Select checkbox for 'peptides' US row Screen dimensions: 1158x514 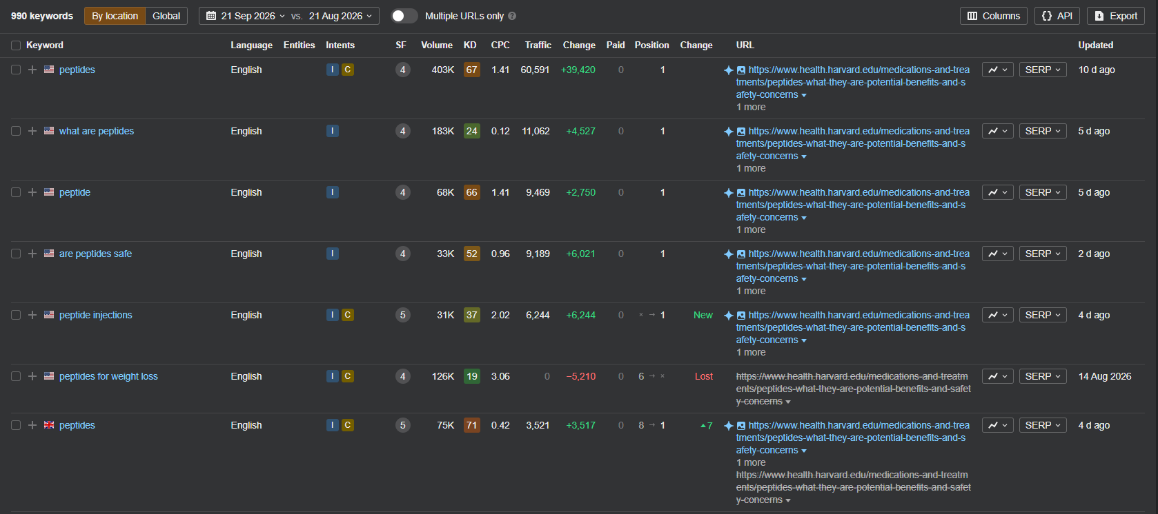(16, 69)
